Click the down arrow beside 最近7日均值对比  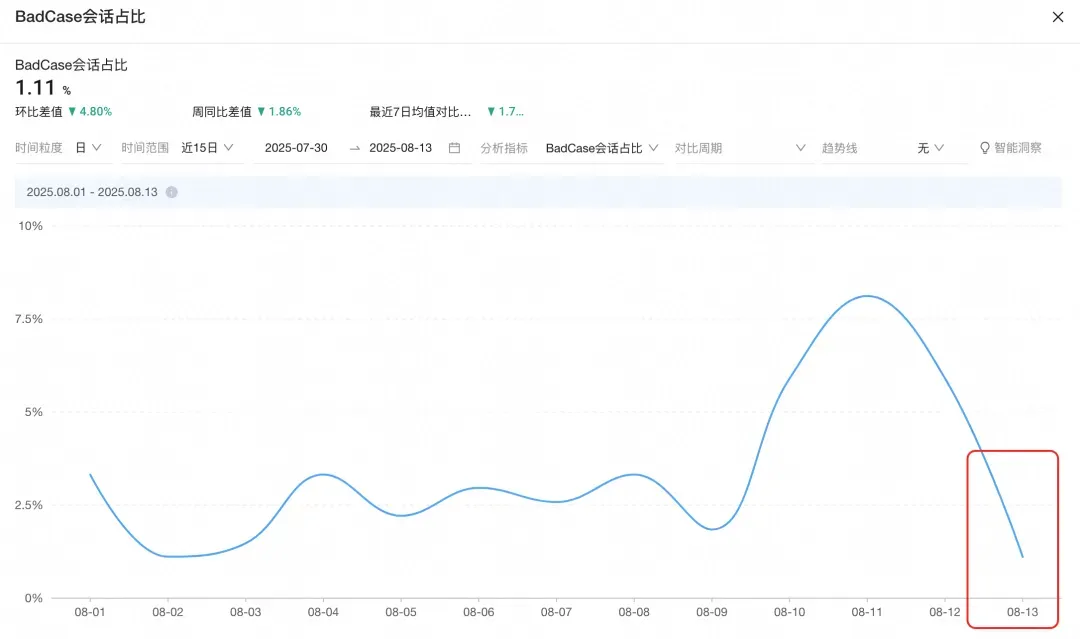point(491,112)
